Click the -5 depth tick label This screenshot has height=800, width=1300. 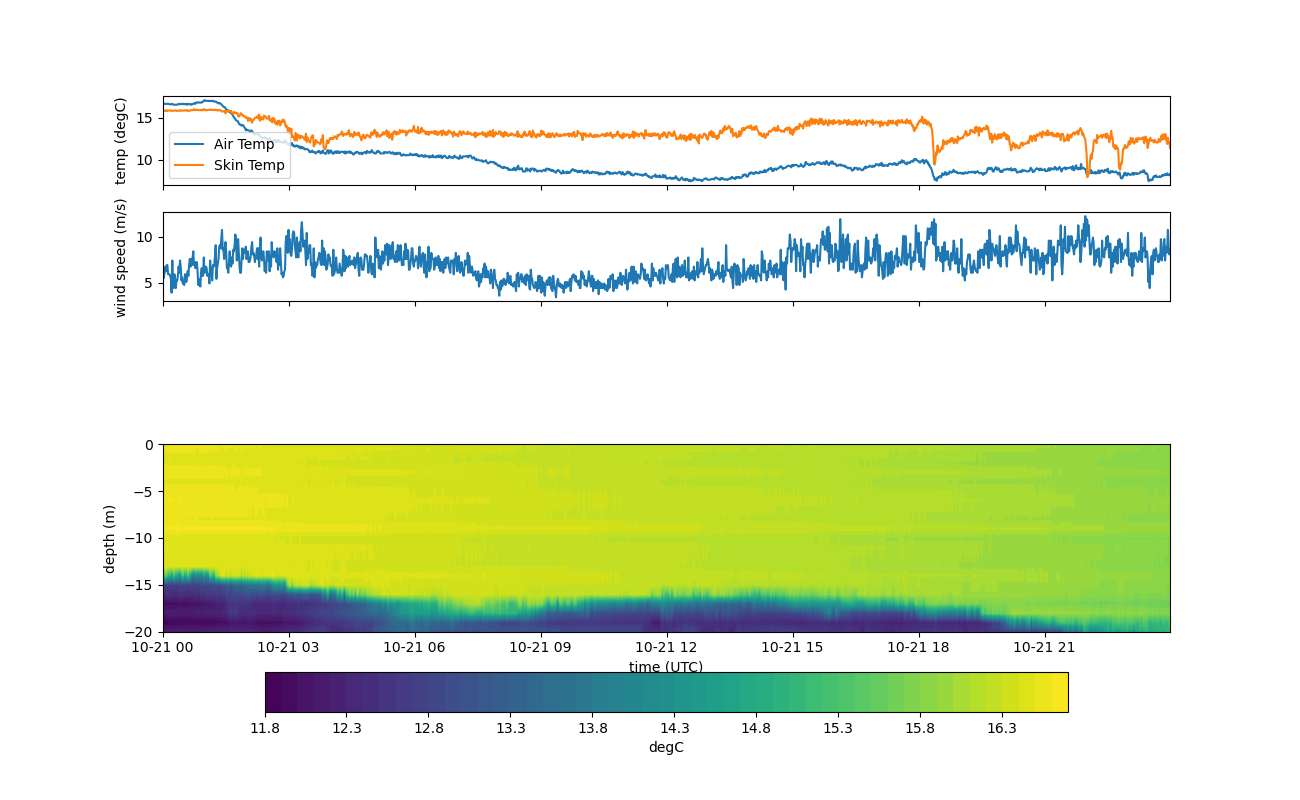pyautogui.click(x=145, y=491)
